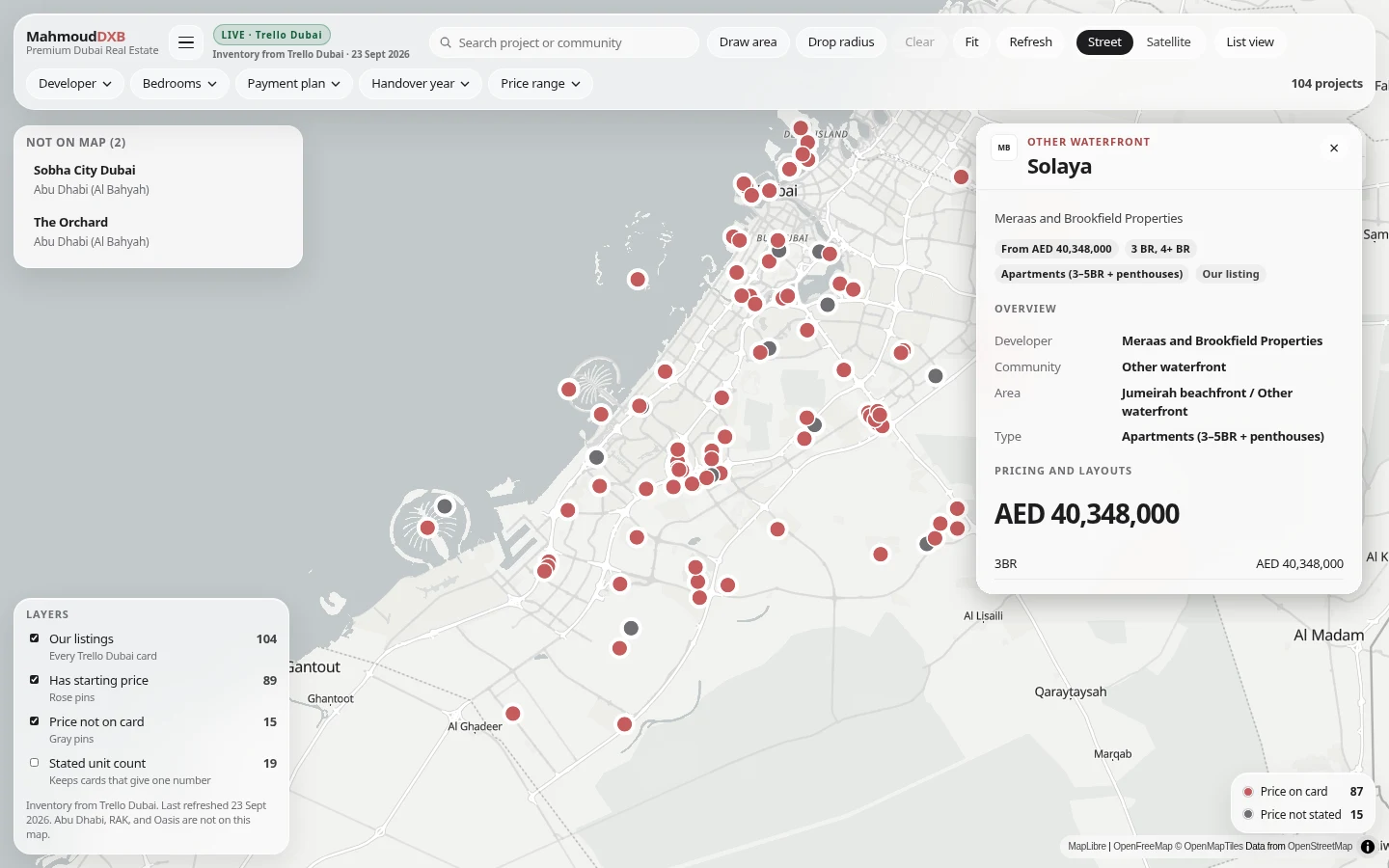Click the LIVE · Trello Dubai status badge

(272, 35)
